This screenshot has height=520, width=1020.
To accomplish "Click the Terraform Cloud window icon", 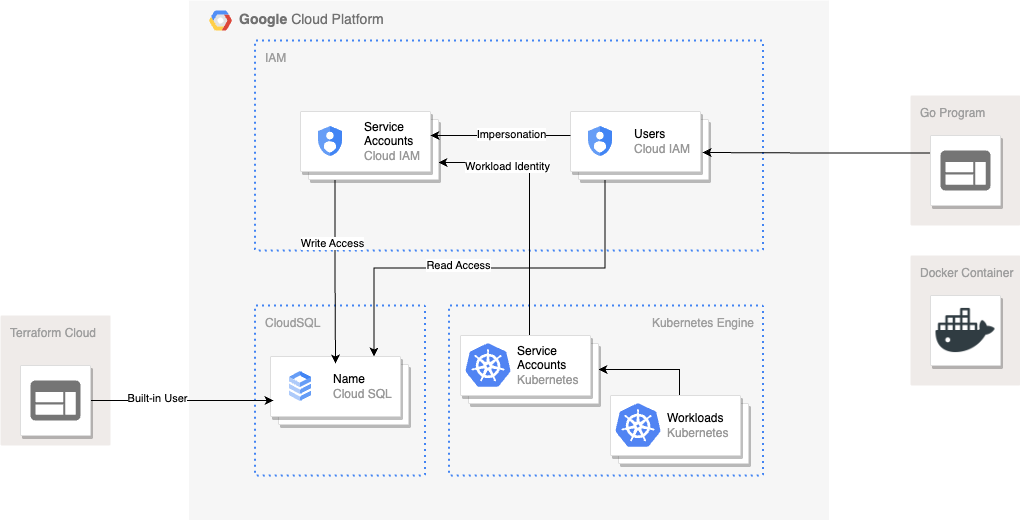I will (x=56, y=400).
